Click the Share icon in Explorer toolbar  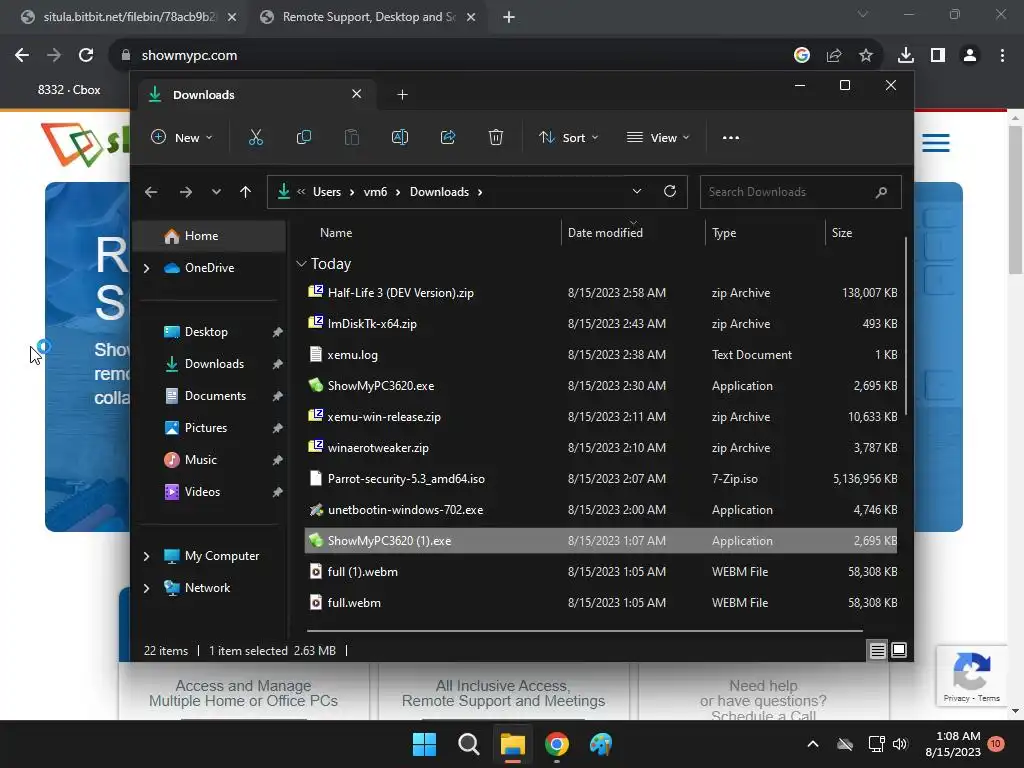pos(448,138)
